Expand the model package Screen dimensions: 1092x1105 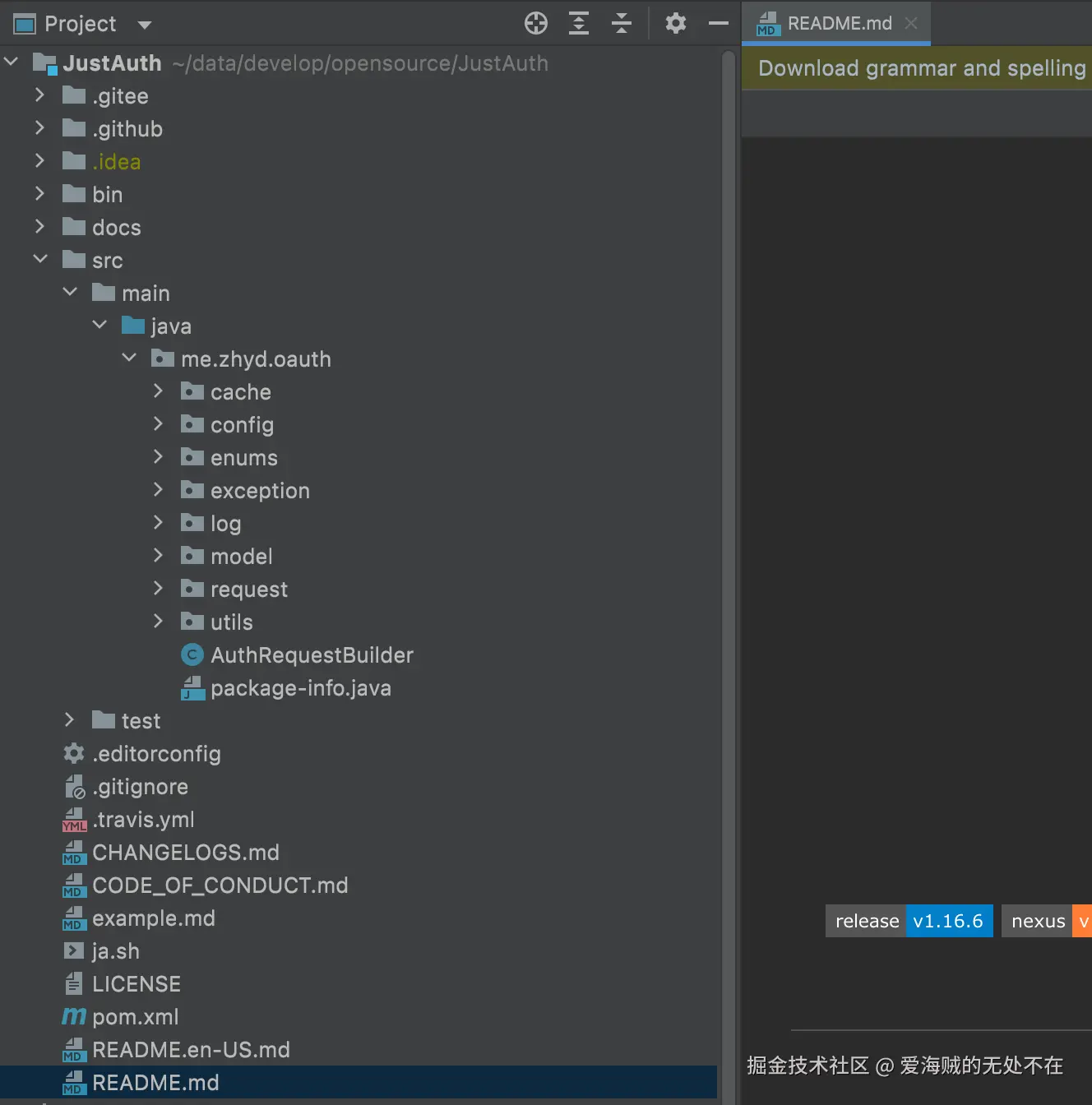[159, 556]
